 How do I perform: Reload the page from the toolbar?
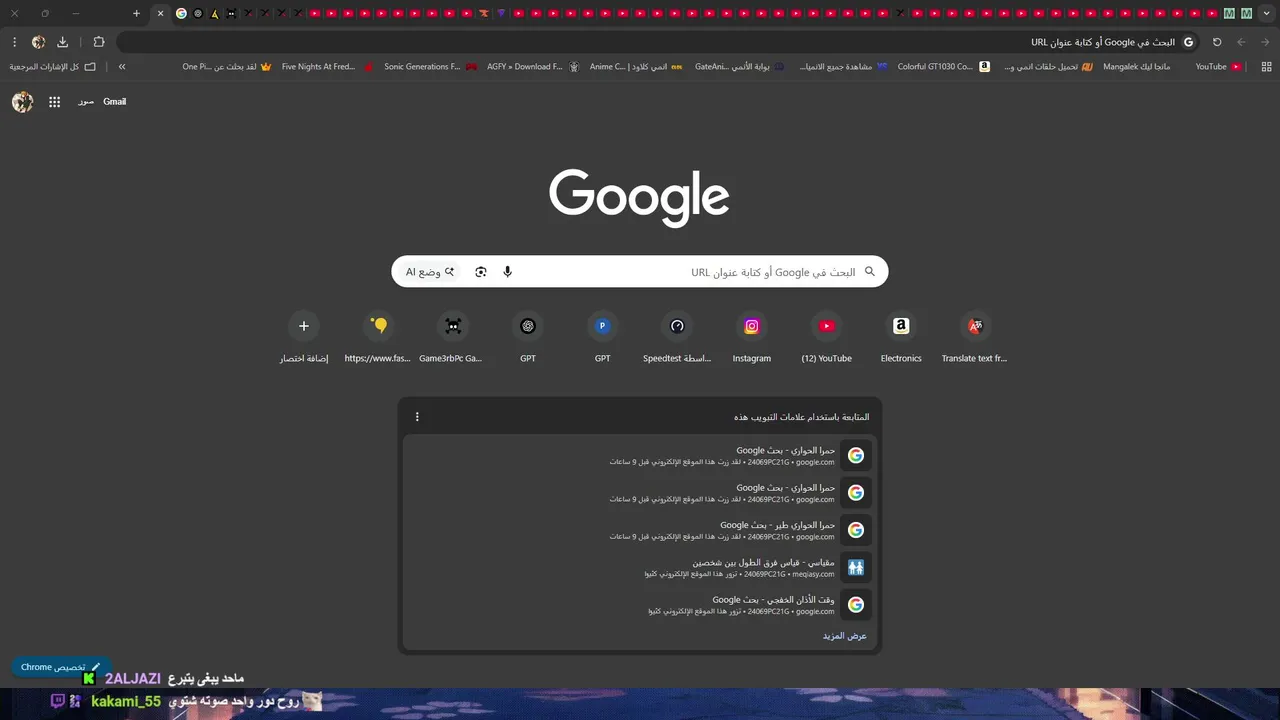point(1217,42)
